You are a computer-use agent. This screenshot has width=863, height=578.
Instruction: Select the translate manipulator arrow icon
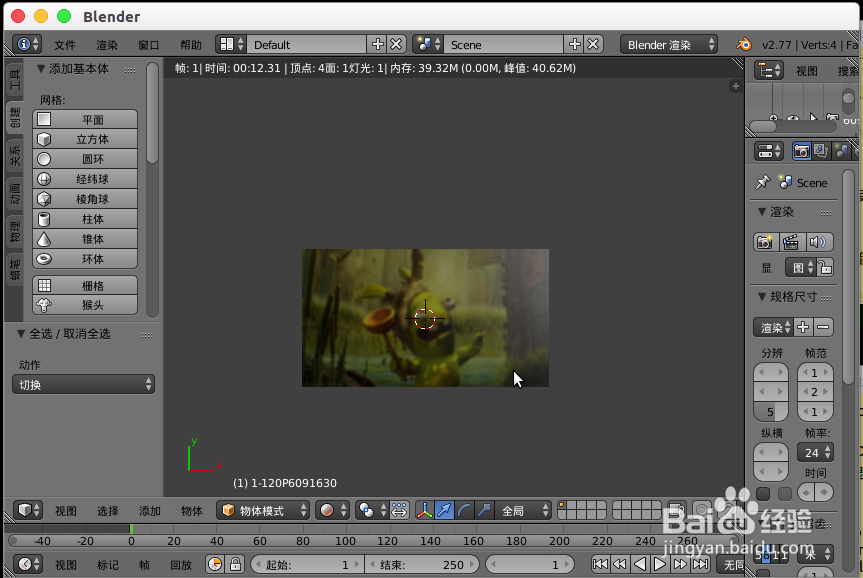[444, 510]
